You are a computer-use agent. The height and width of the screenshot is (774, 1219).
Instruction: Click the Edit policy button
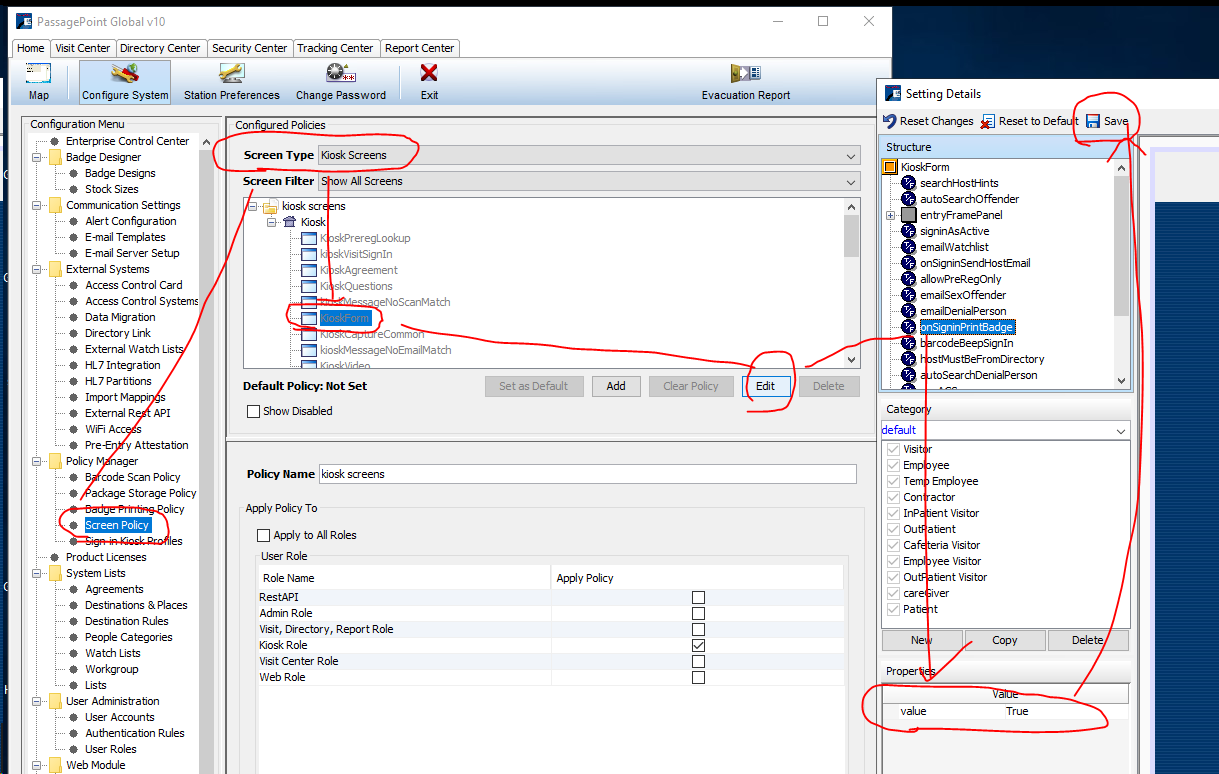pos(765,386)
